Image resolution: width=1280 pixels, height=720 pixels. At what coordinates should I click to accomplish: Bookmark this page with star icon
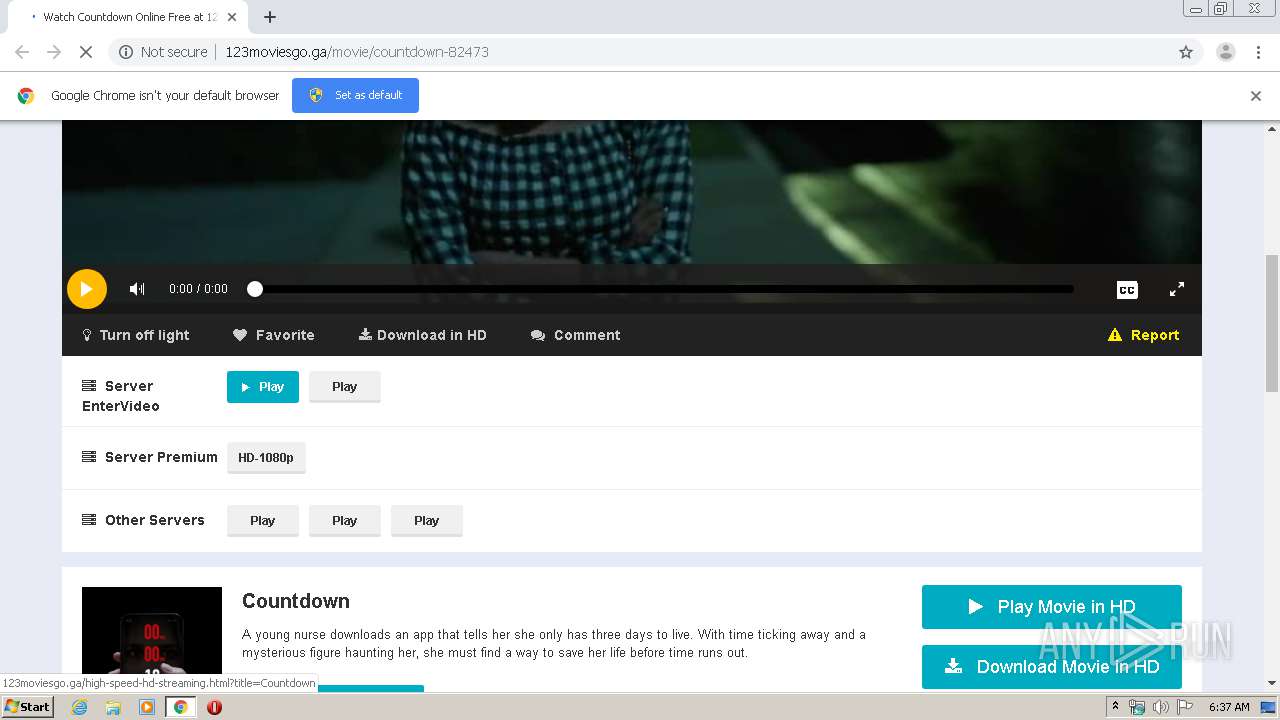click(x=1186, y=52)
